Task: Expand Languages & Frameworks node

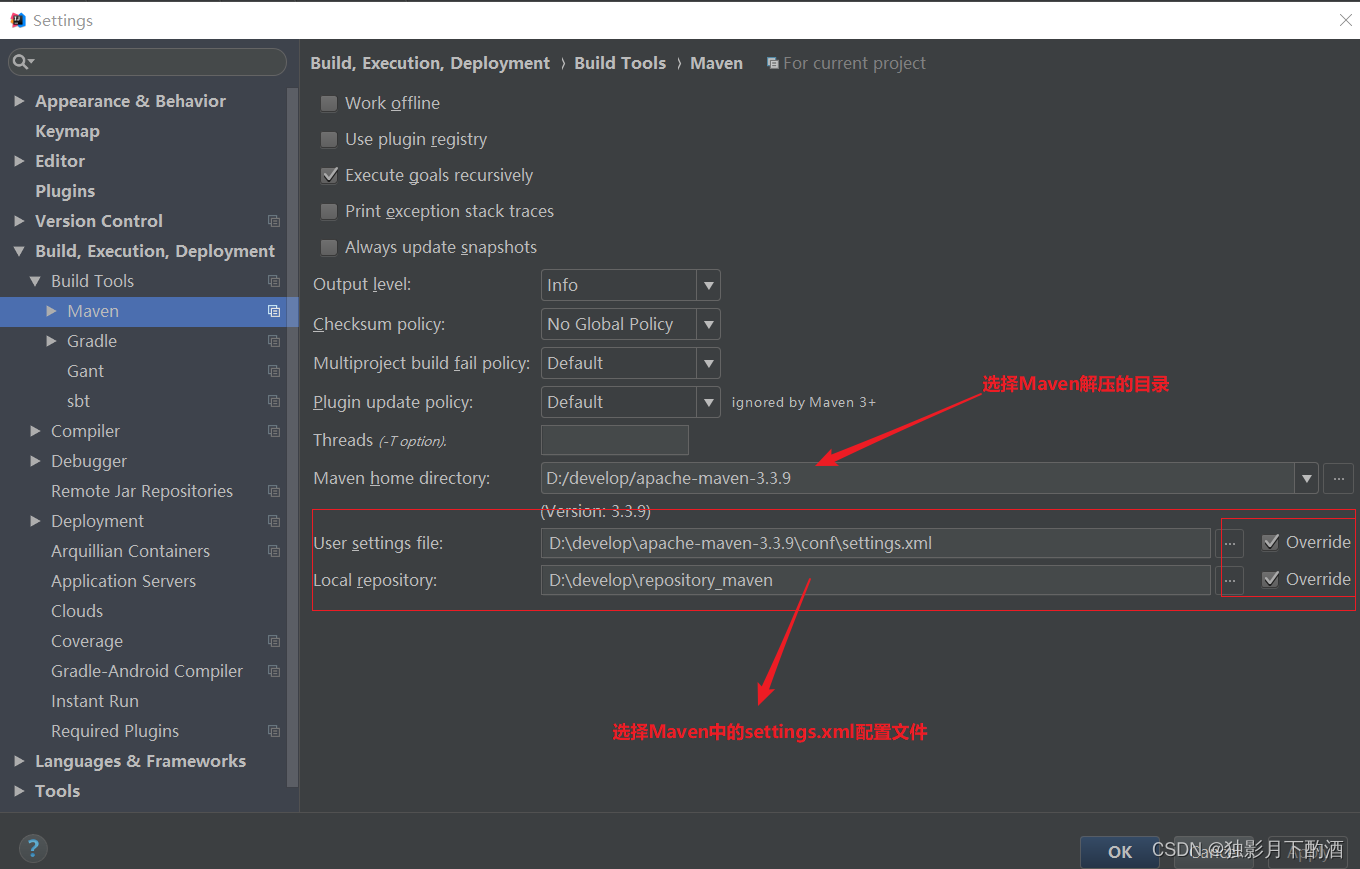Action: (x=19, y=761)
